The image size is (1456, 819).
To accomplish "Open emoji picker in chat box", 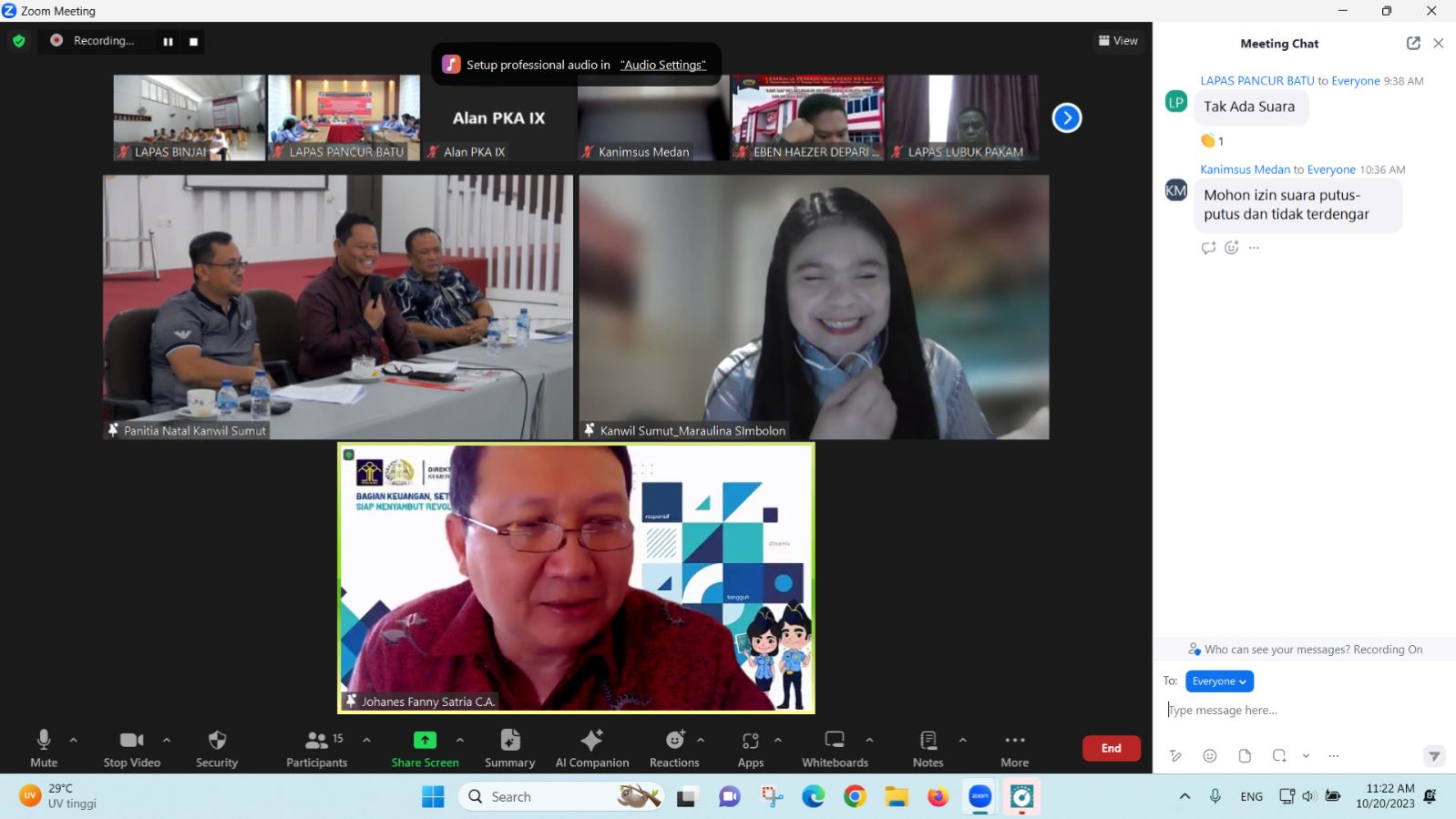I will click(1210, 755).
